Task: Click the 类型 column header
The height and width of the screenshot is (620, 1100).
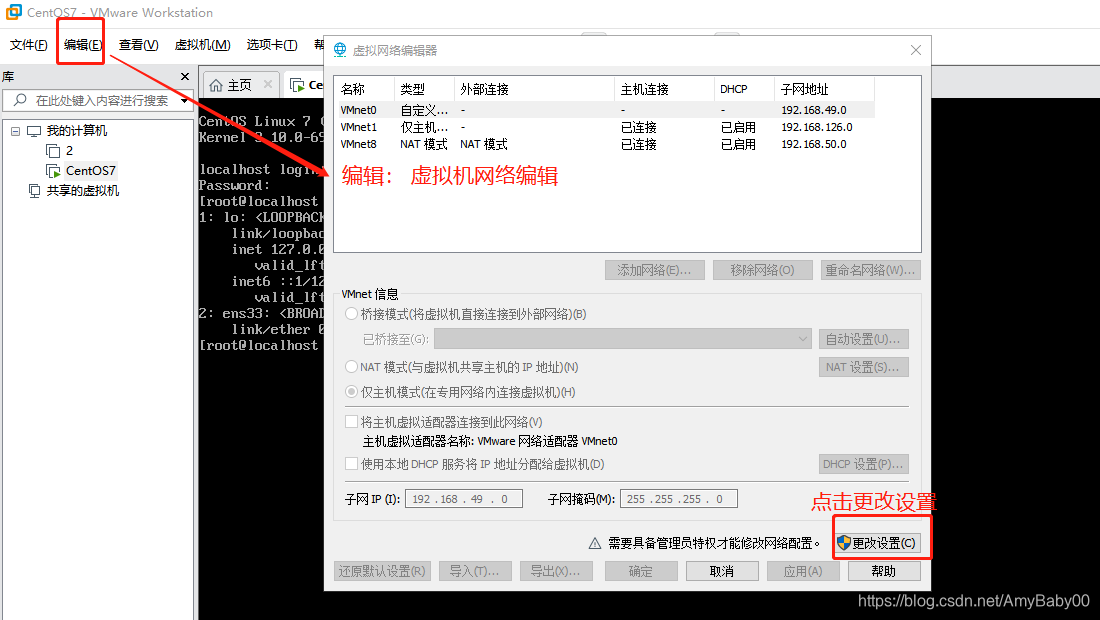Action: 424,89
